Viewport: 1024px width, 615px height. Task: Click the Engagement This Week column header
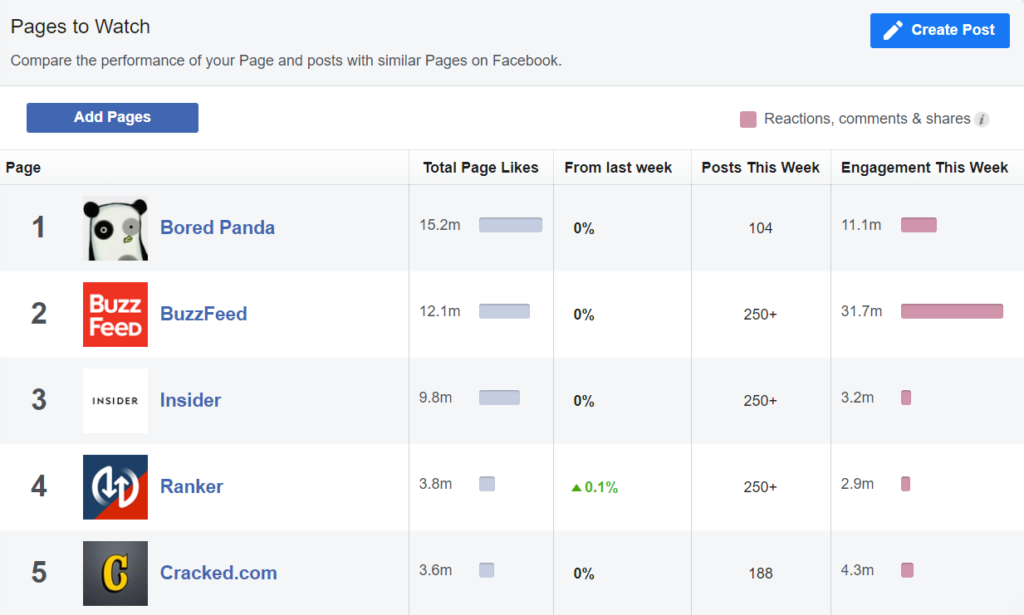(924, 167)
